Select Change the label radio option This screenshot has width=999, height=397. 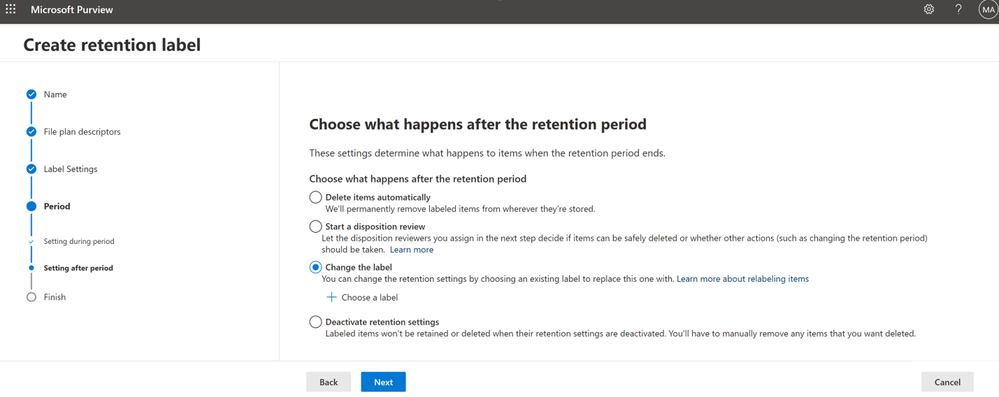click(x=315, y=268)
